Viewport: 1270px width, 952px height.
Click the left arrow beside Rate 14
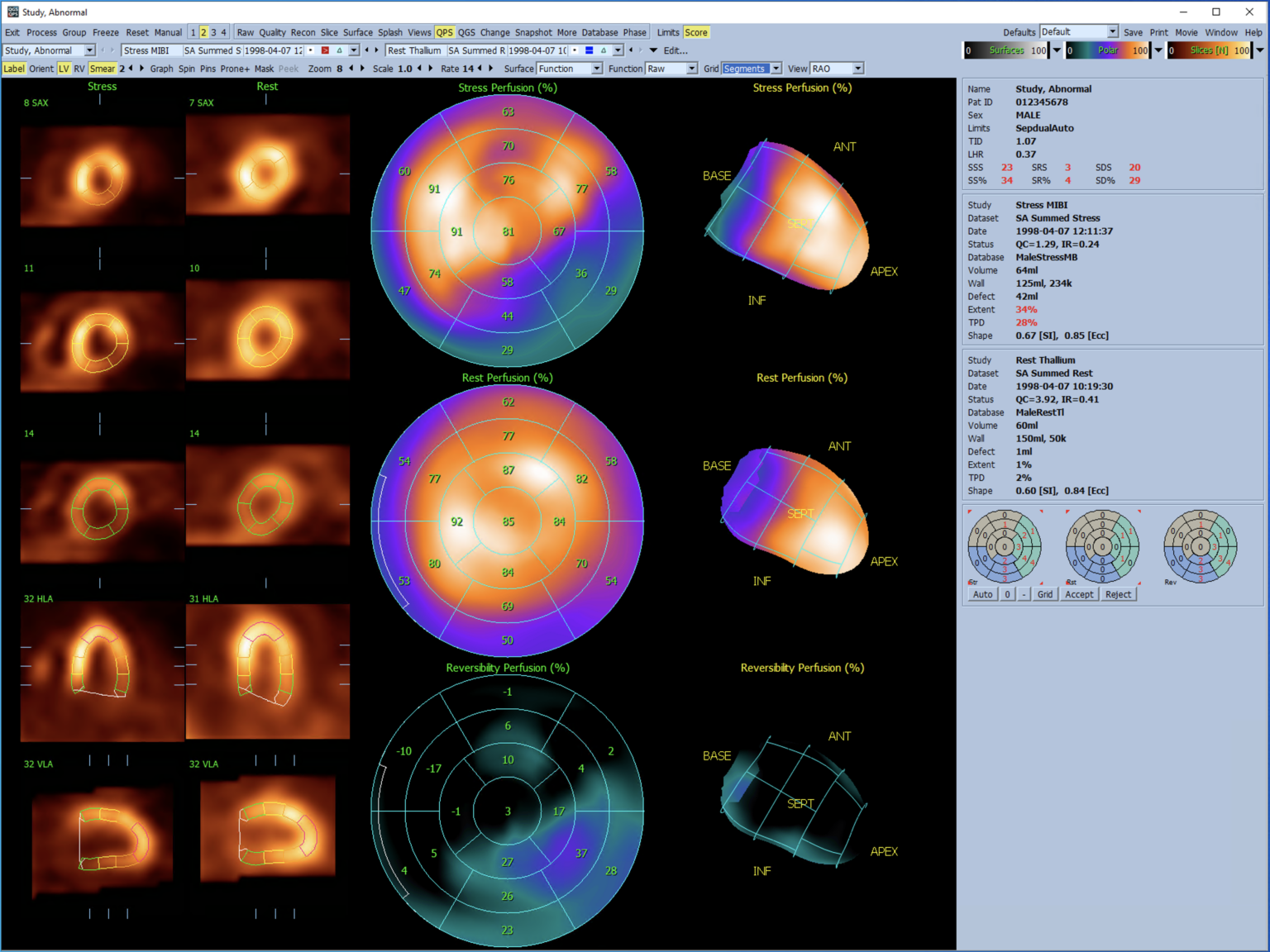click(x=478, y=69)
